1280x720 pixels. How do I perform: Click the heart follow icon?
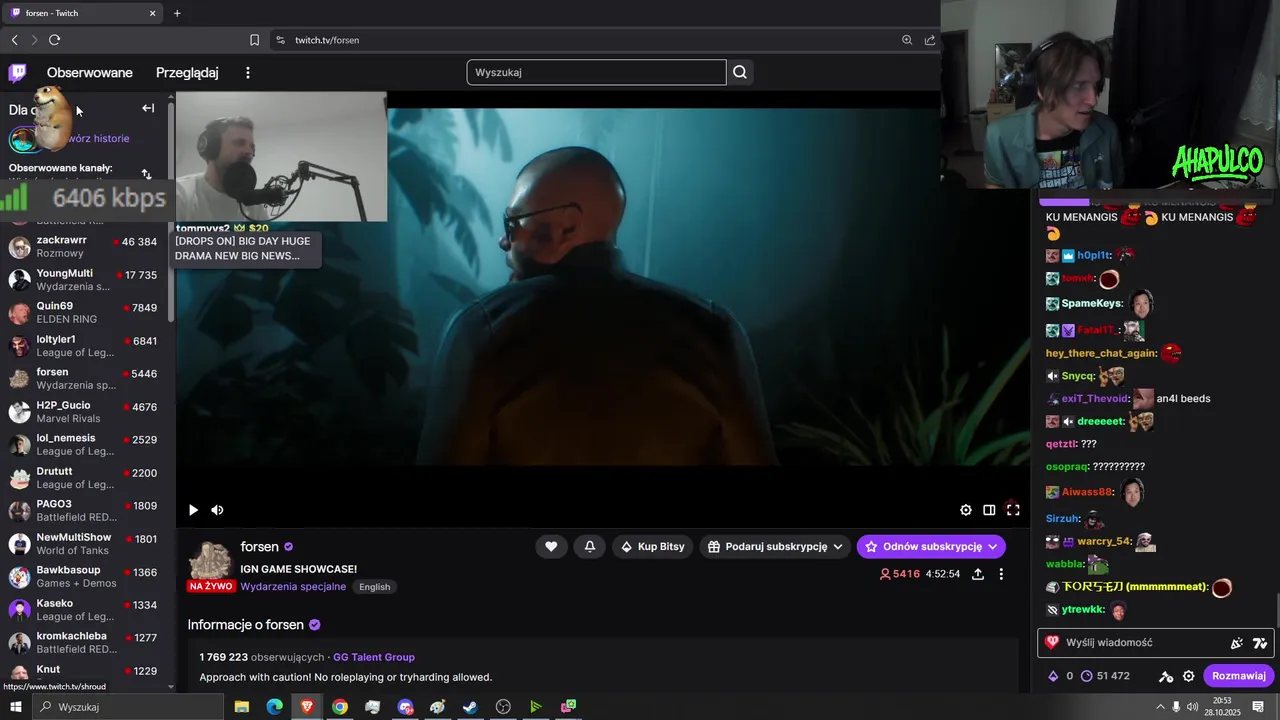pos(551,546)
